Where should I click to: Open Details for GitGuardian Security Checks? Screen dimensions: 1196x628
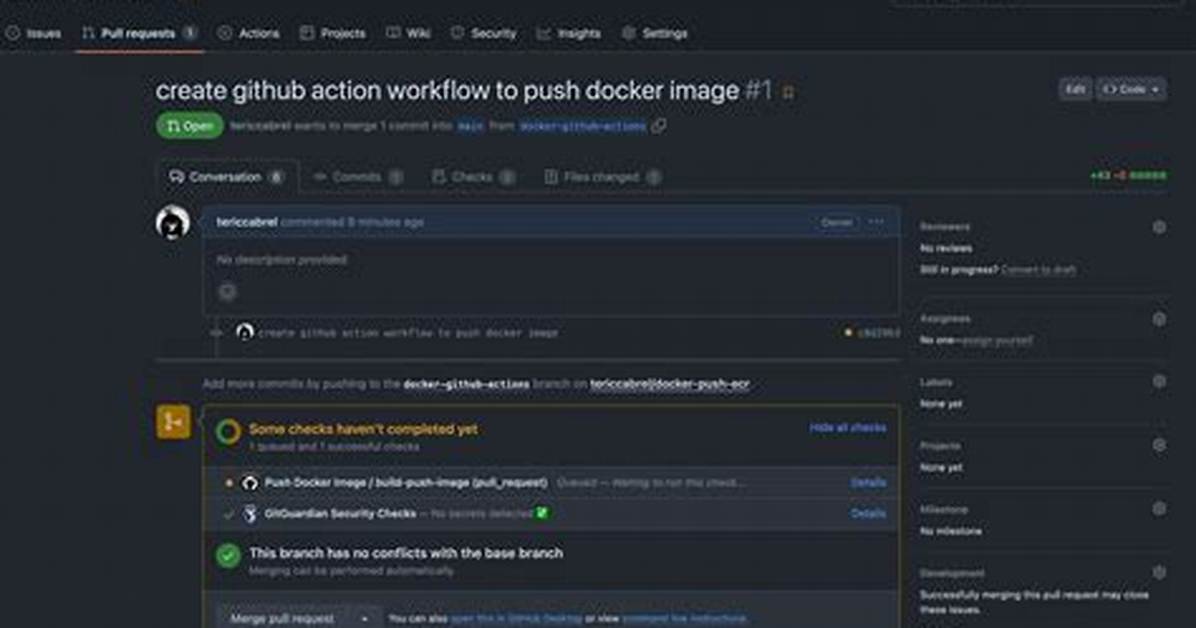click(868, 514)
